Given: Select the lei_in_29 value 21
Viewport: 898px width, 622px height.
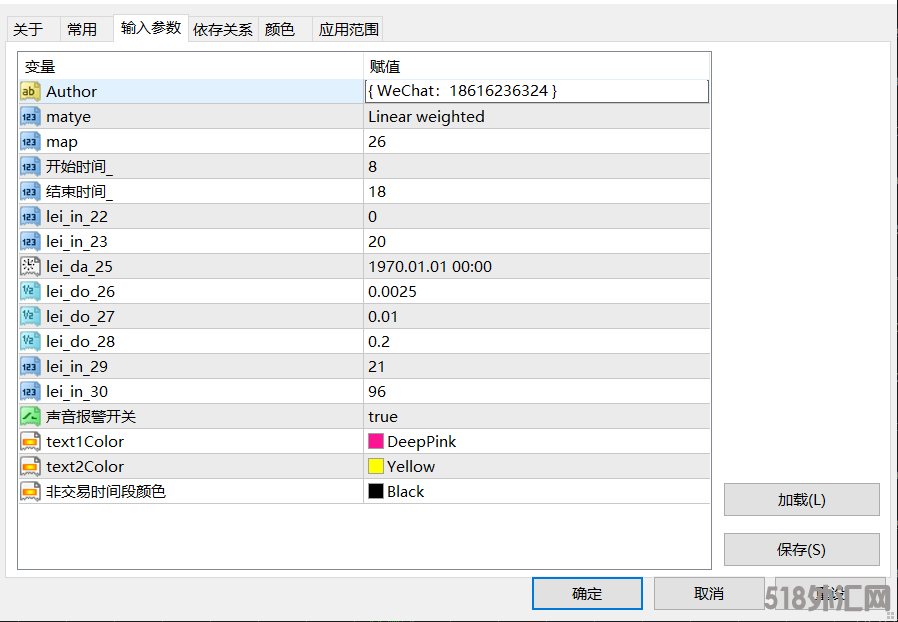Looking at the screenshot, I should [x=377, y=367].
